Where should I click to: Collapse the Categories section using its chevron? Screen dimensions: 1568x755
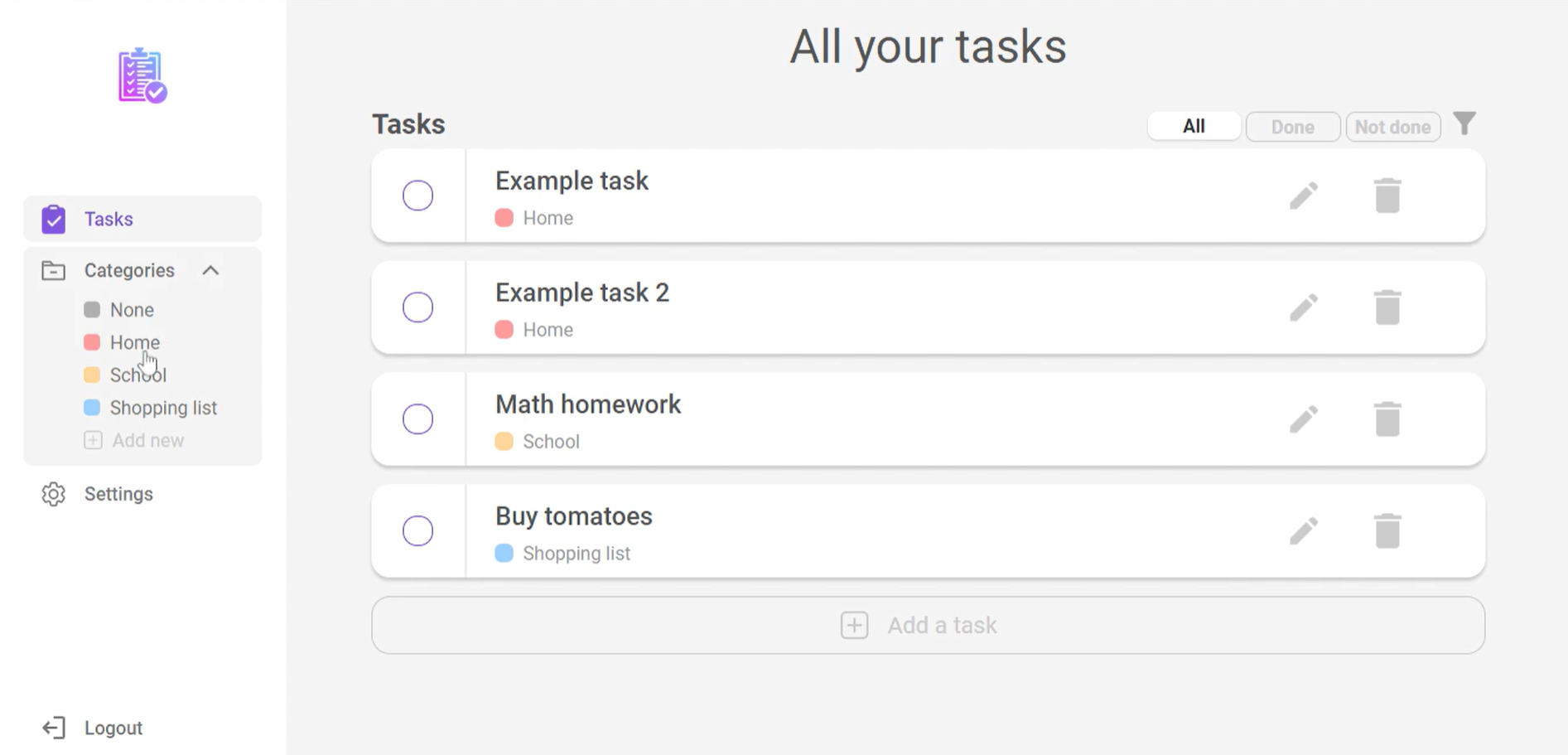210,270
